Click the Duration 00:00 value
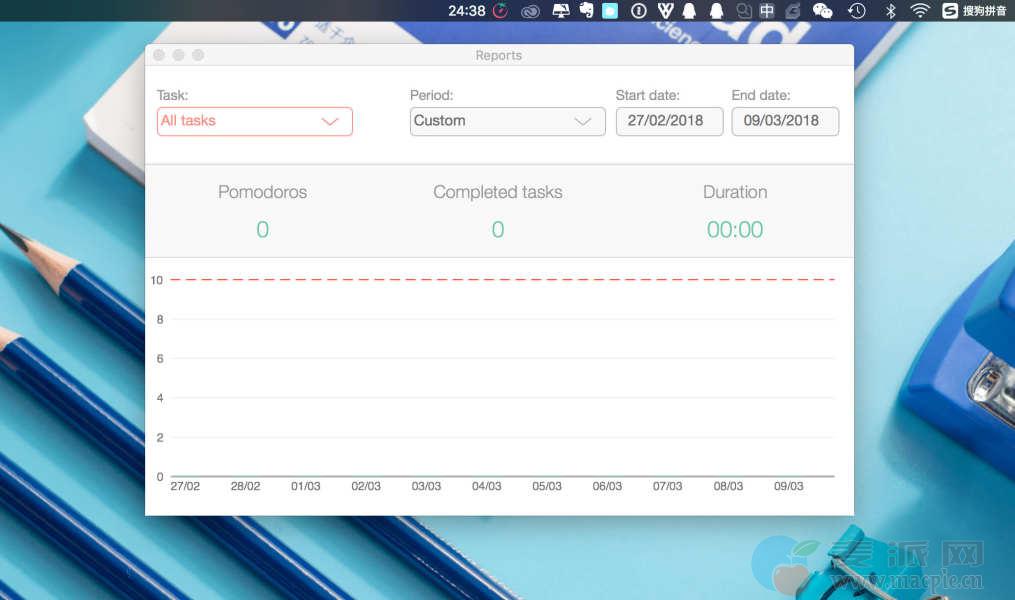 (x=735, y=230)
